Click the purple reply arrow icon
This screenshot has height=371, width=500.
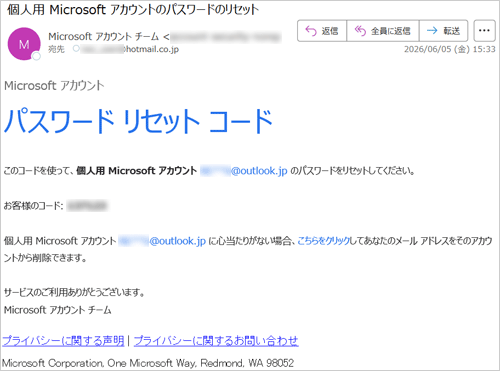point(311,31)
